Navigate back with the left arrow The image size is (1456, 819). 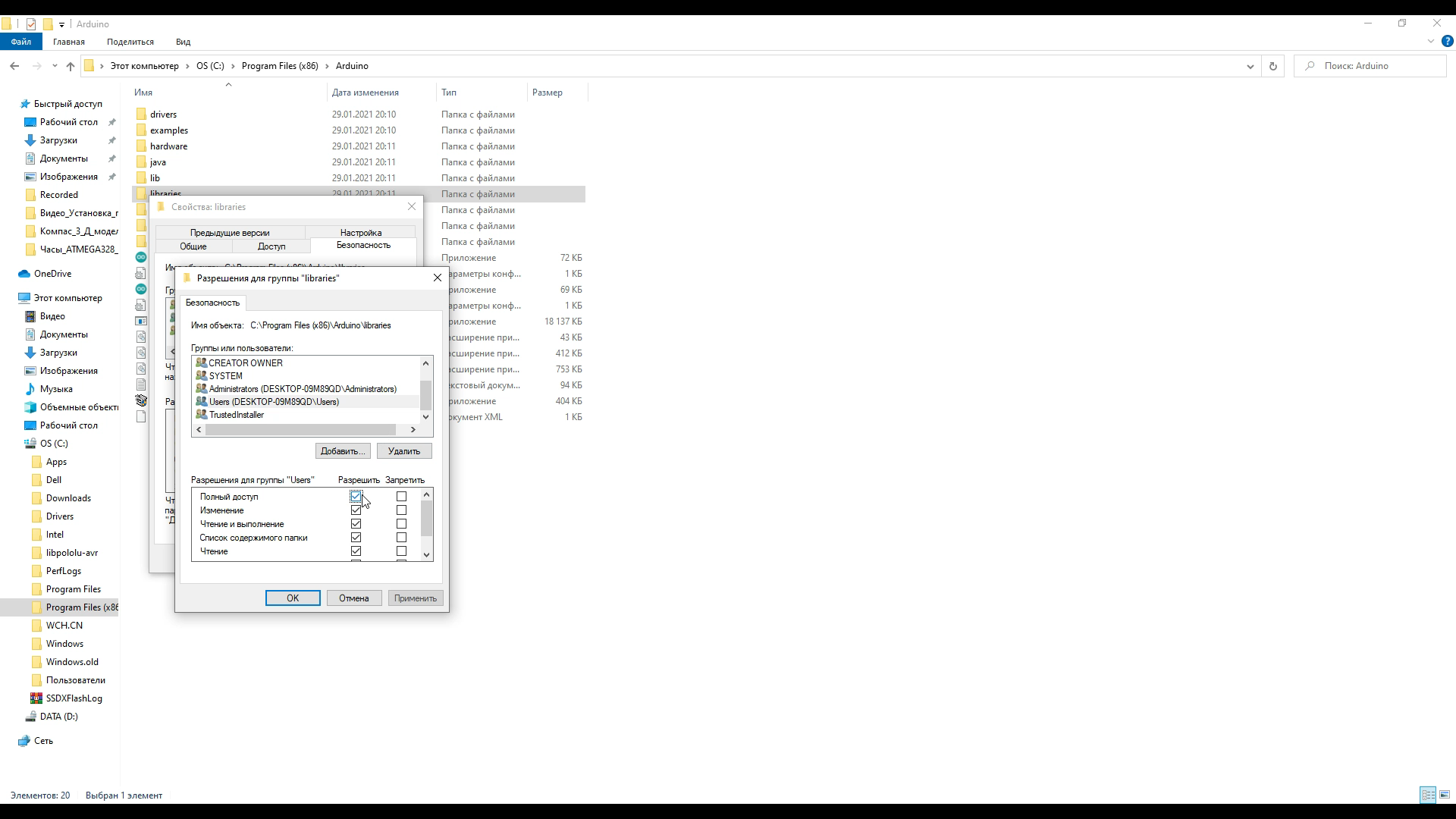point(14,67)
